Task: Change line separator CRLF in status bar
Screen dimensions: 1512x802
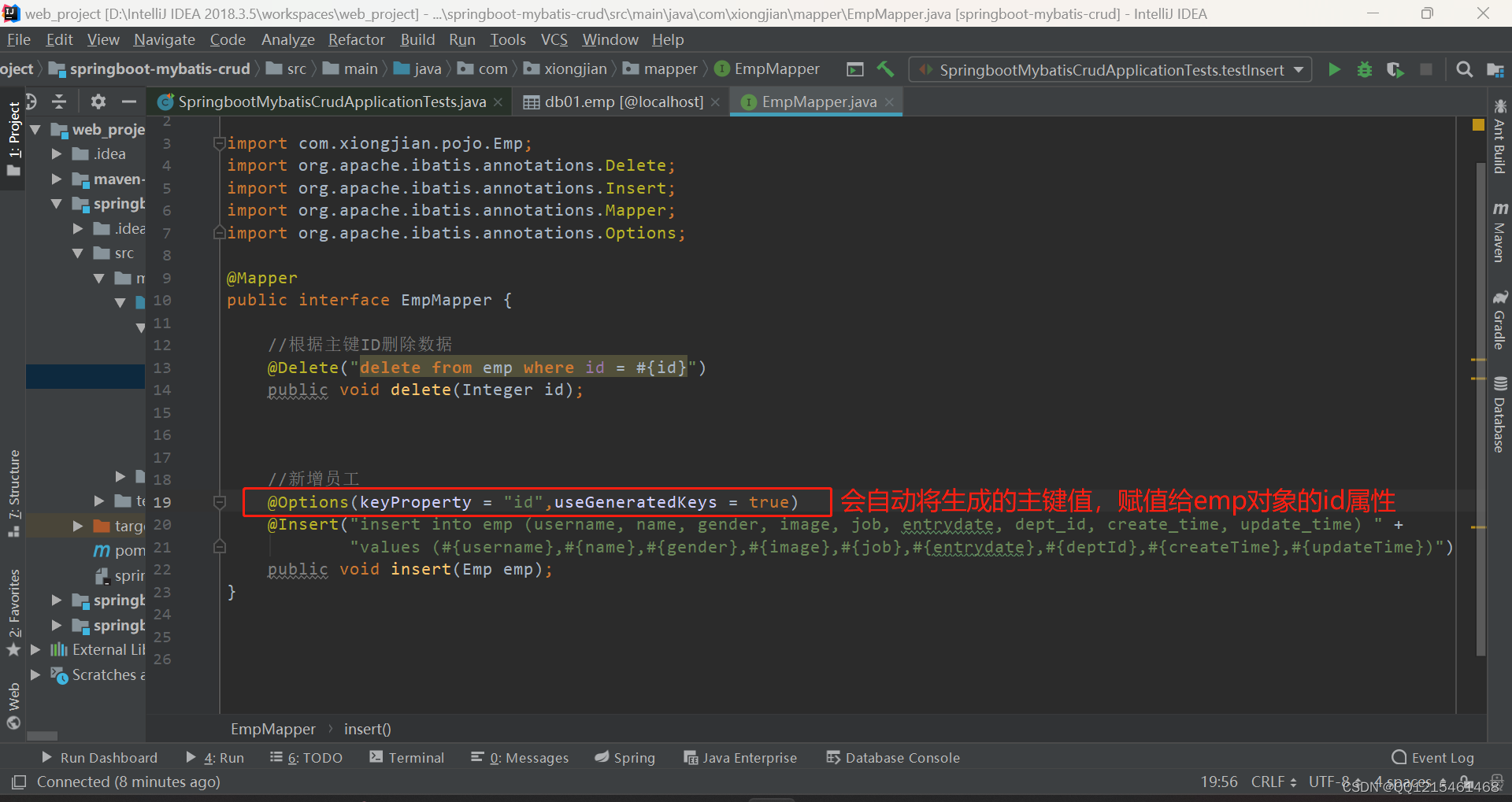Action: [1273, 782]
